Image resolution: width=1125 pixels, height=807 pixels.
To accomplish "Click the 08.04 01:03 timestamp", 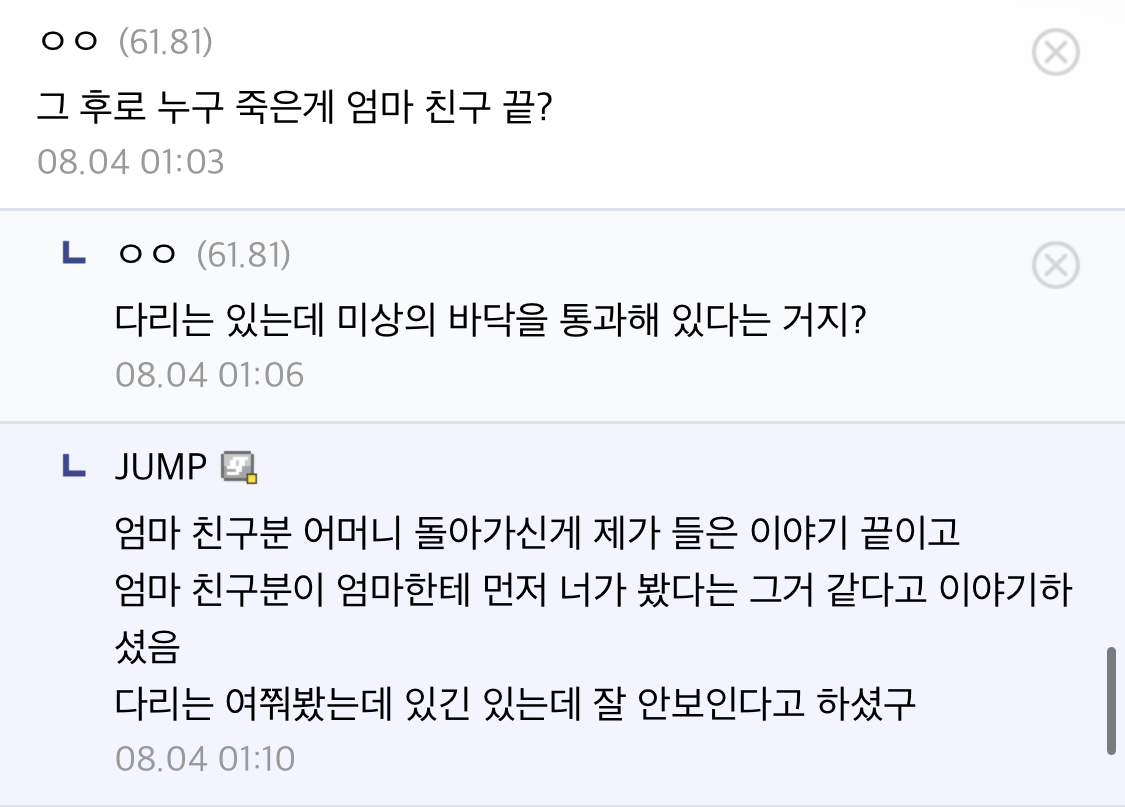I will click(131, 162).
